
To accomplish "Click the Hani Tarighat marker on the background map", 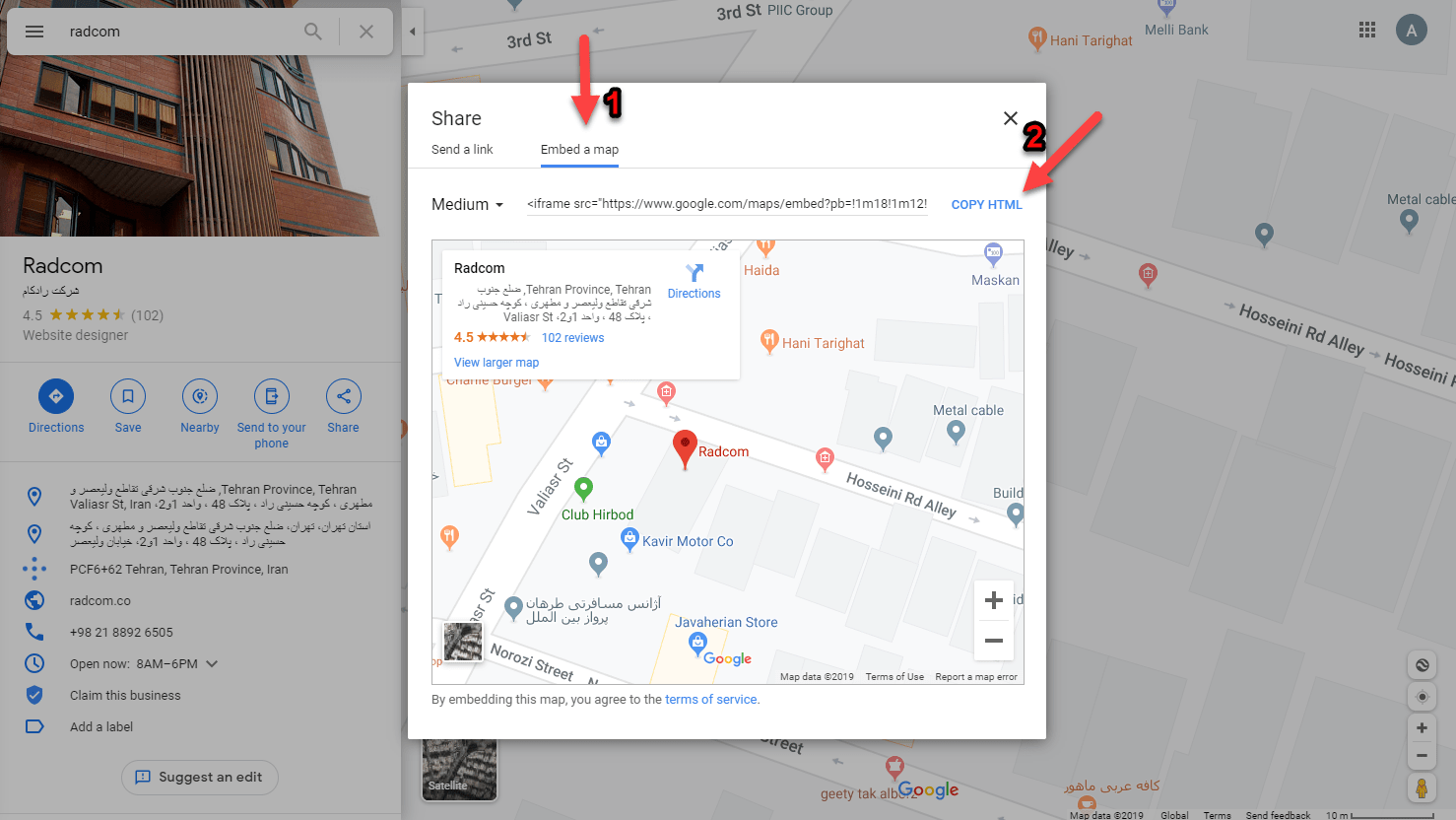I will click(x=1036, y=38).
